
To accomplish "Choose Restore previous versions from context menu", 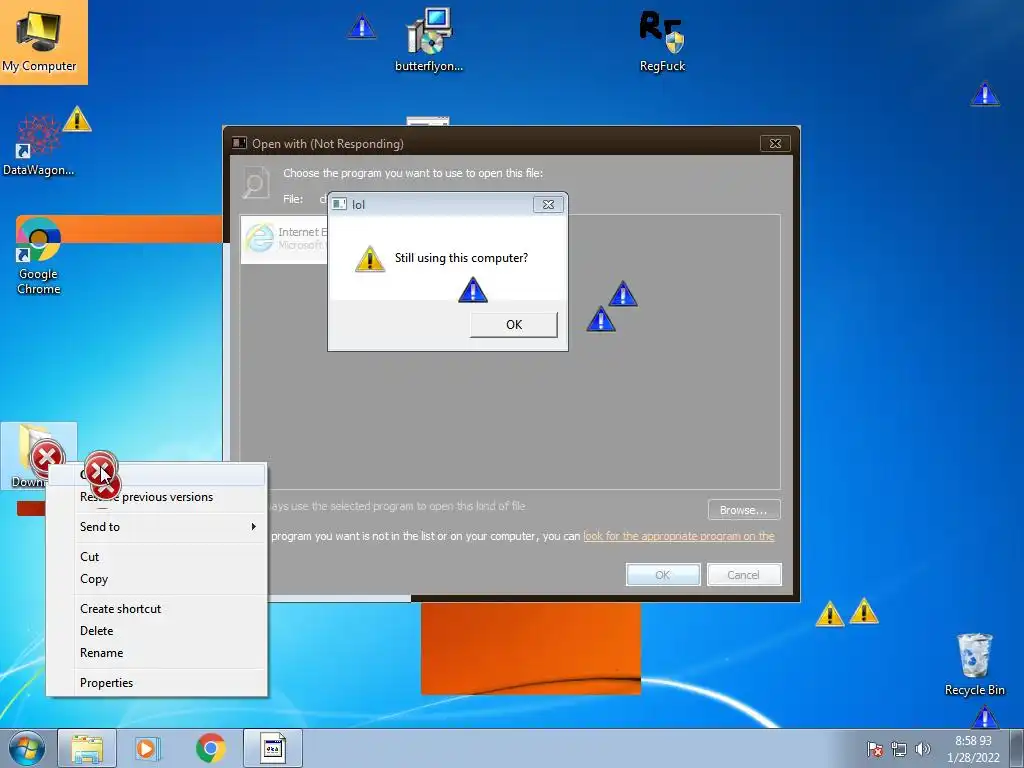I will pyautogui.click(x=157, y=497).
